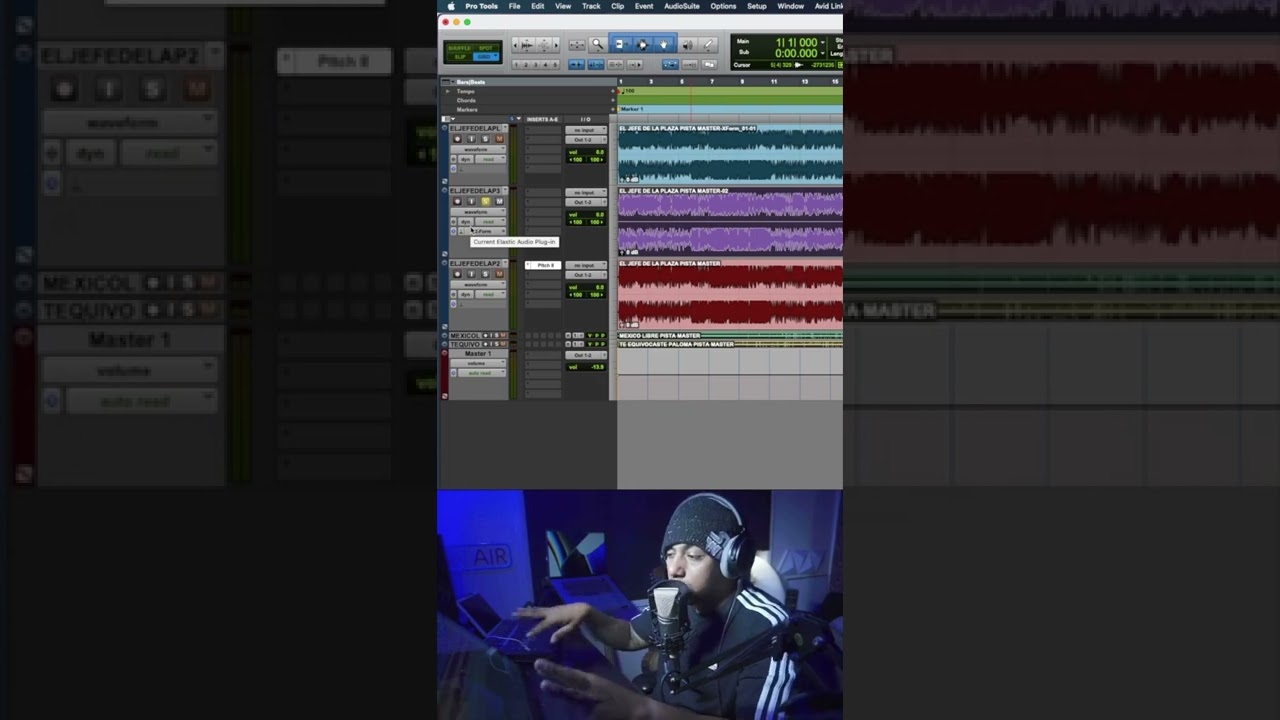Solo the ELJEFEDELAPL track
This screenshot has height=720, width=1280.
[485, 139]
